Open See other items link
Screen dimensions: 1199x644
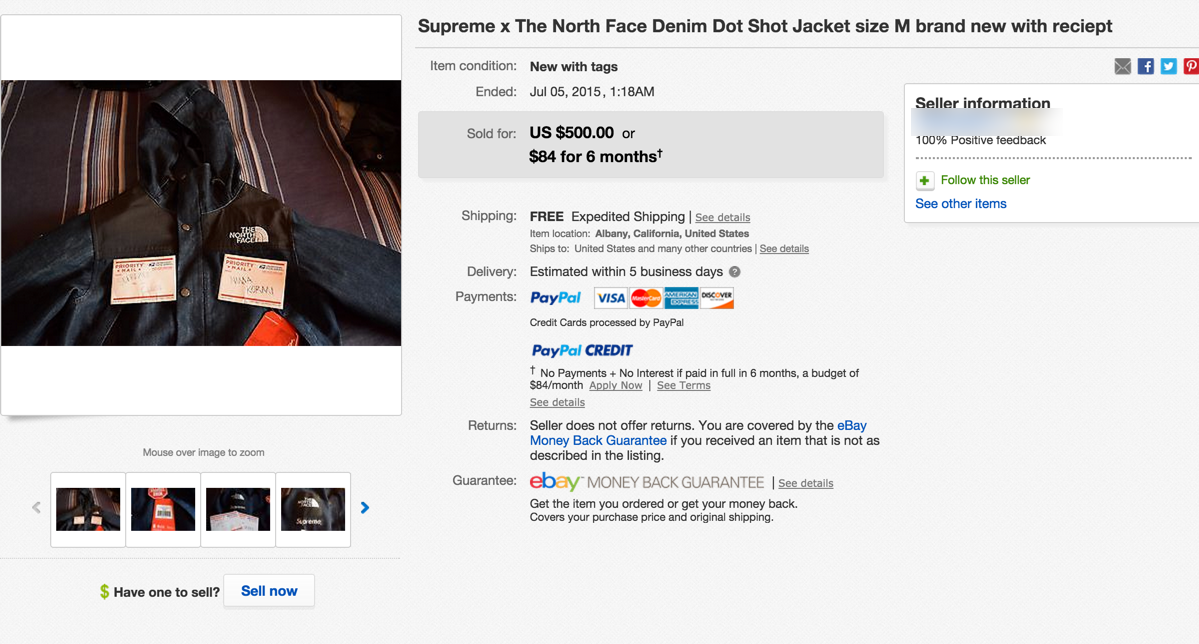click(x=960, y=203)
